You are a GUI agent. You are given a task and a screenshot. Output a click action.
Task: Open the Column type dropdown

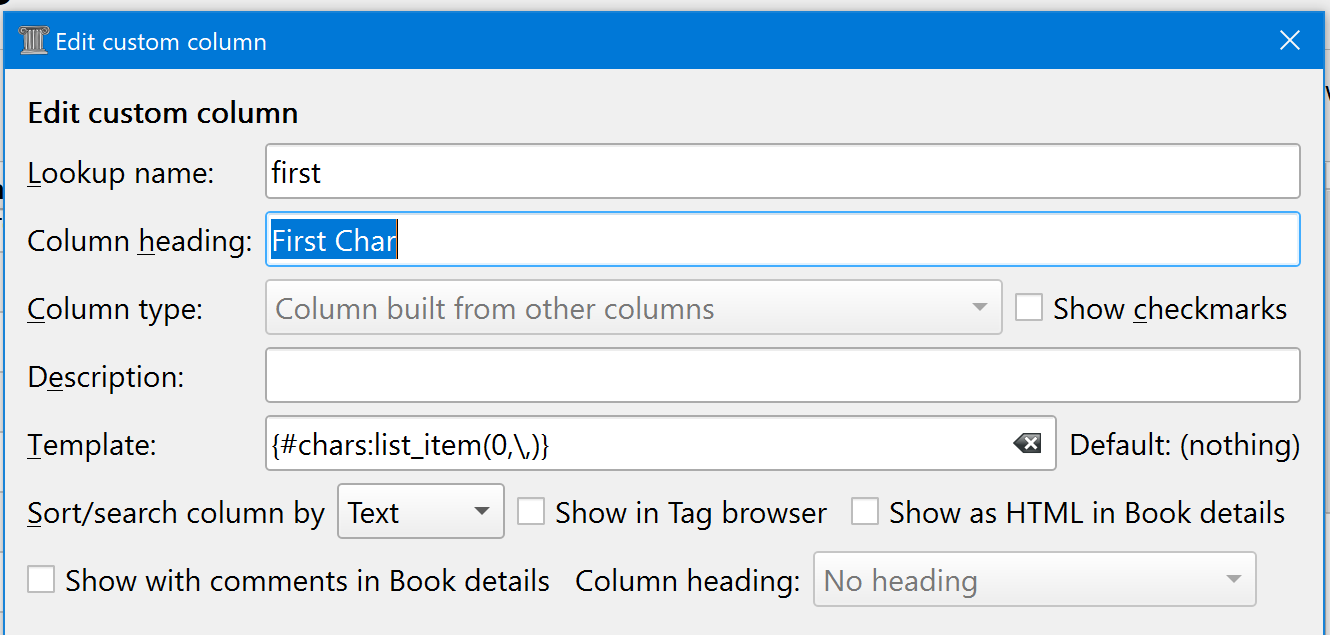pos(633,308)
